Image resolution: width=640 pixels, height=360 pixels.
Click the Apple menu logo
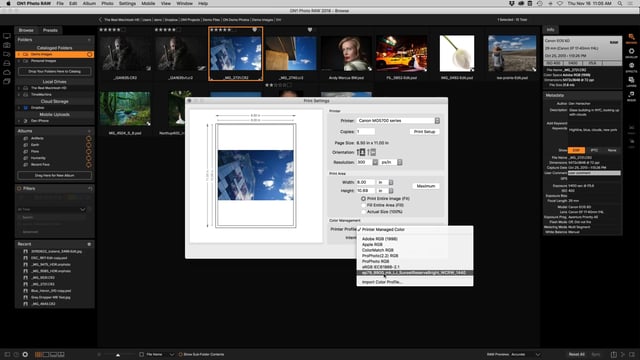[8, 4]
